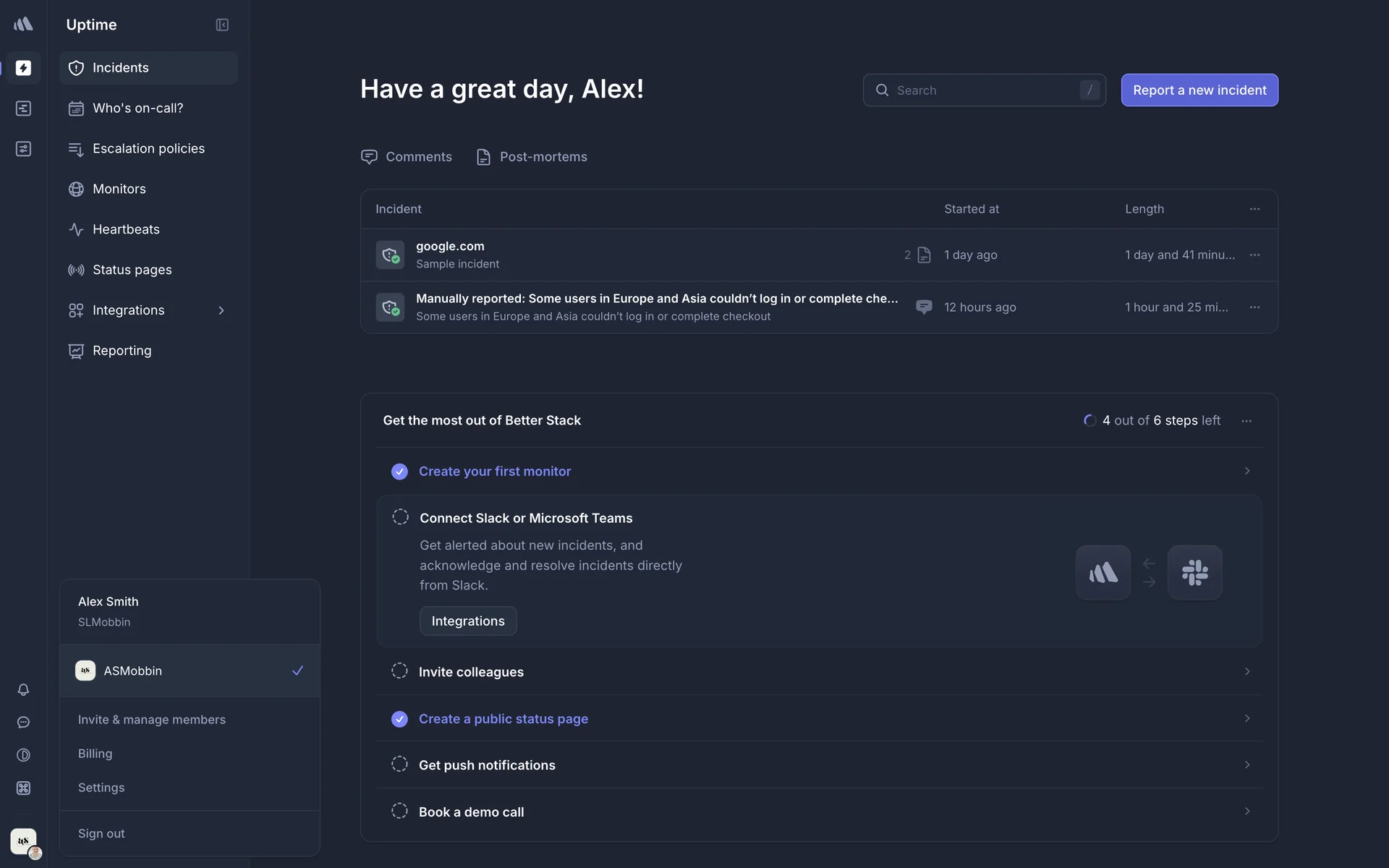
Task: Toggle the Invite colleagues step circle
Action: 399,671
